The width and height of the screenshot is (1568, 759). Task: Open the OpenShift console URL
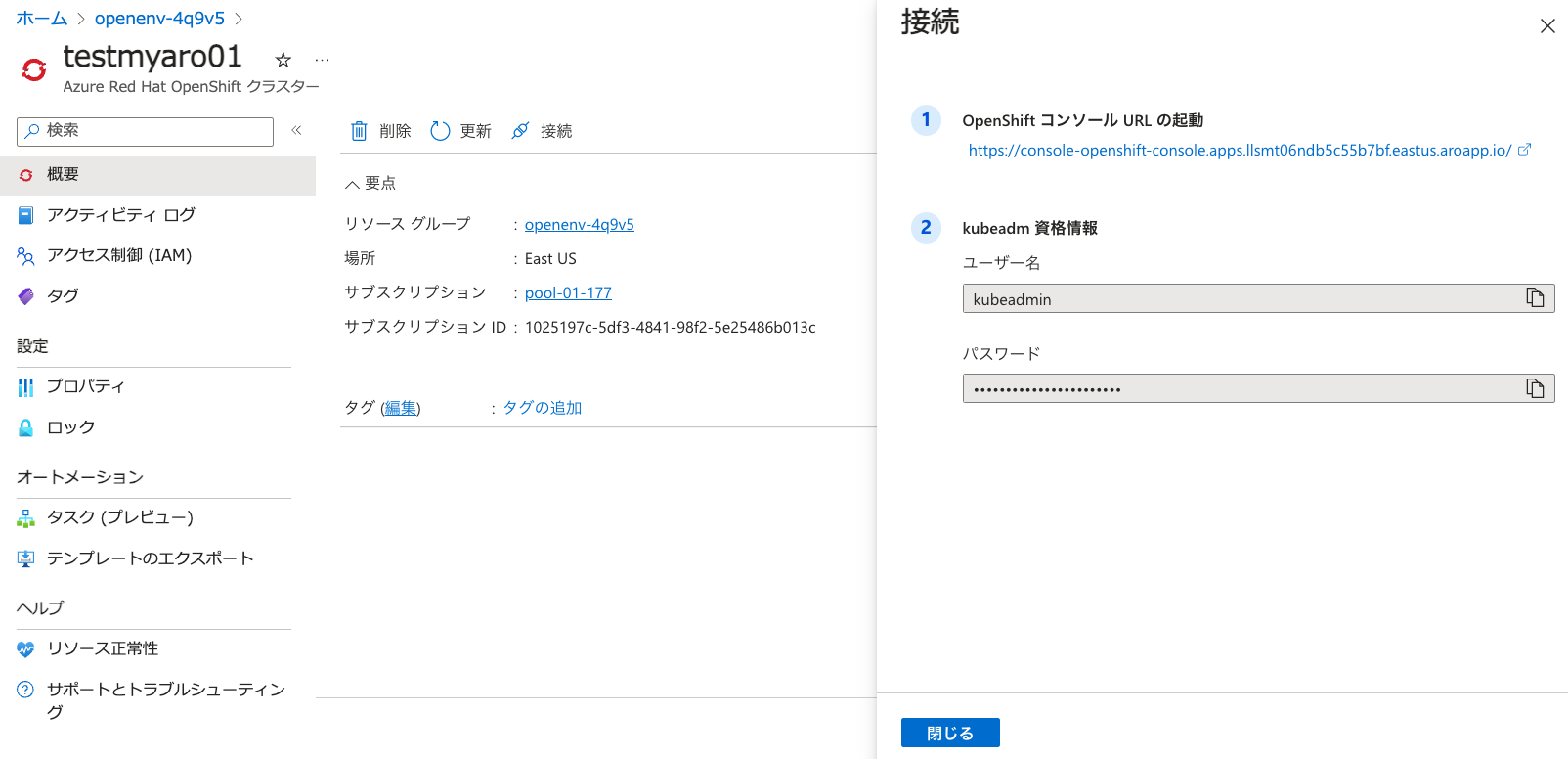(x=1240, y=150)
